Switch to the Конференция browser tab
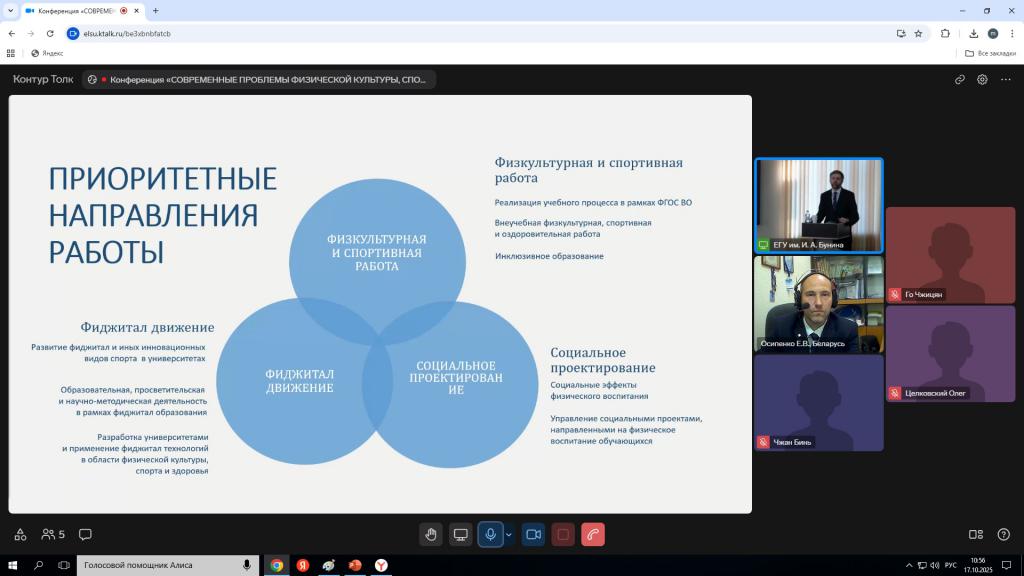 pyautogui.click(x=78, y=11)
